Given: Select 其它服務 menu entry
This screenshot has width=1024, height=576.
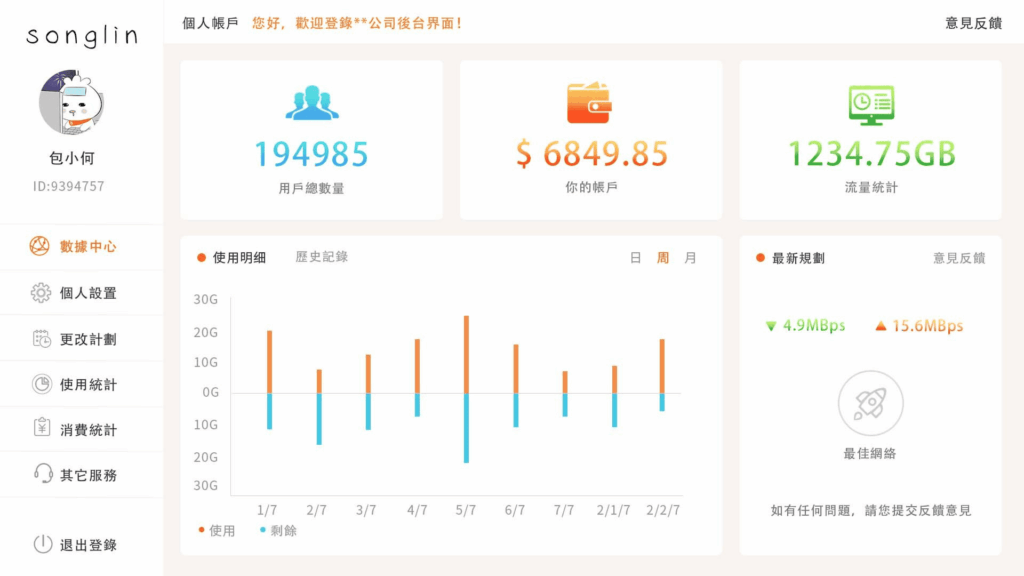Looking at the screenshot, I should pyautogui.click(x=82, y=475).
